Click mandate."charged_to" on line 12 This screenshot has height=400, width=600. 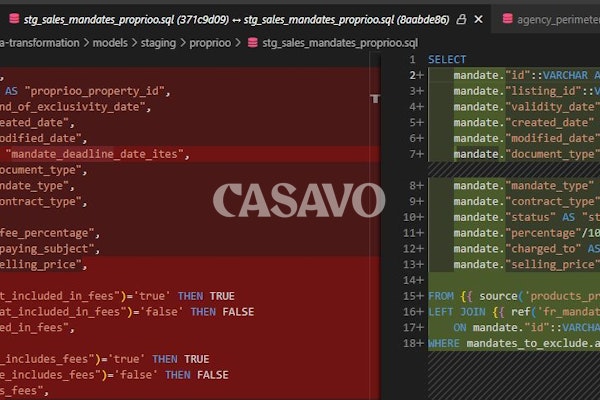[x=517, y=249]
